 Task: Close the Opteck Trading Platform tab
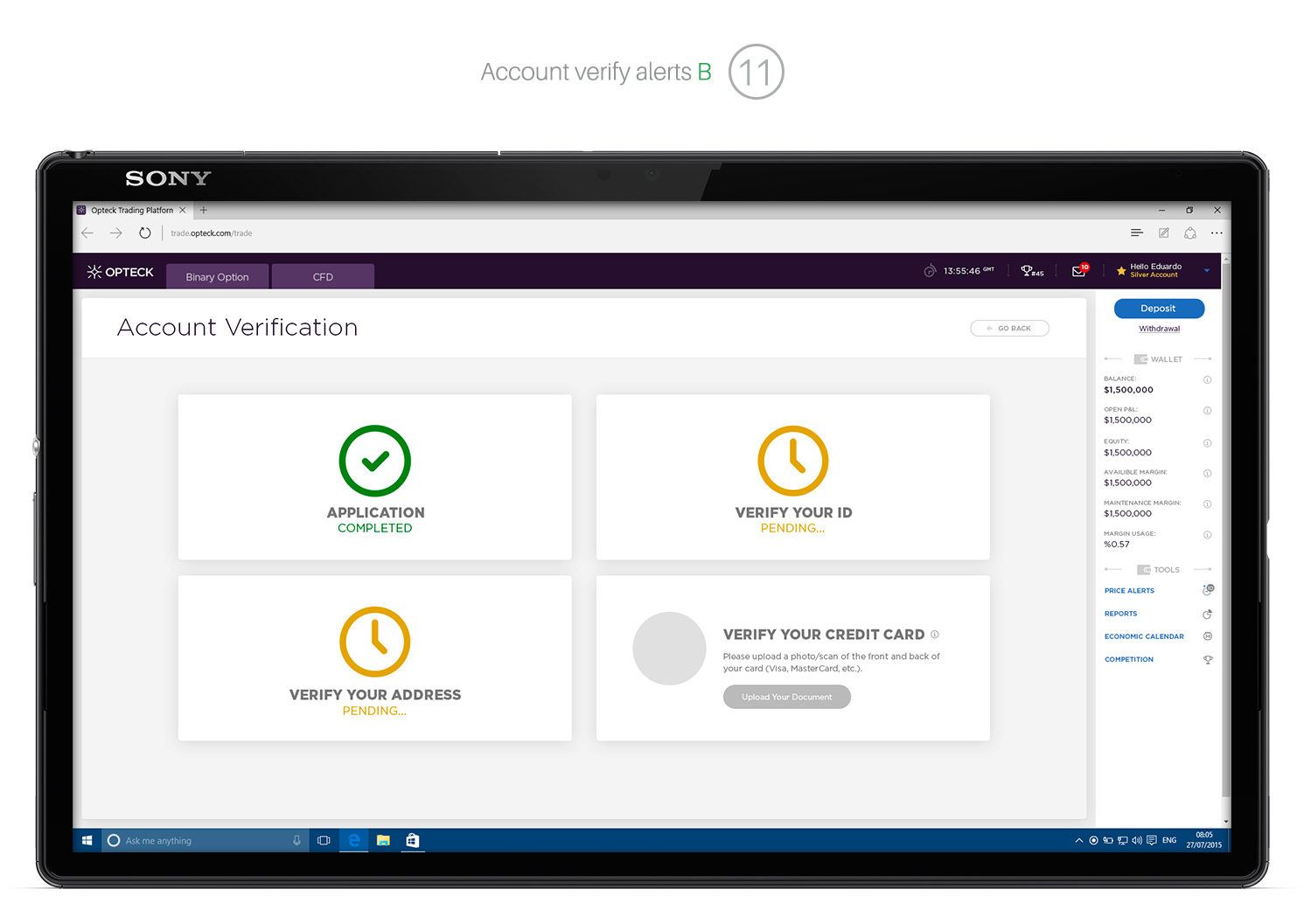pyautogui.click(x=183, y=210)
